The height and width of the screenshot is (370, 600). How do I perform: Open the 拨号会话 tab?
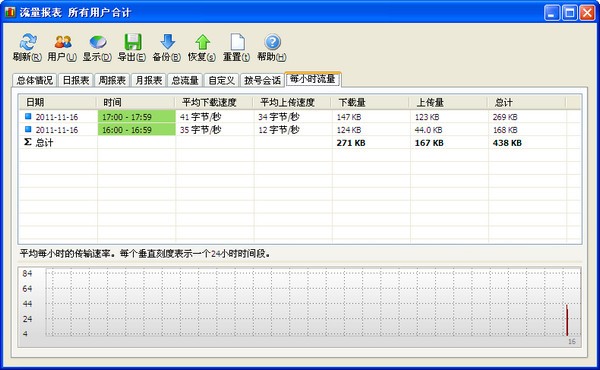[x=262, y=80]
